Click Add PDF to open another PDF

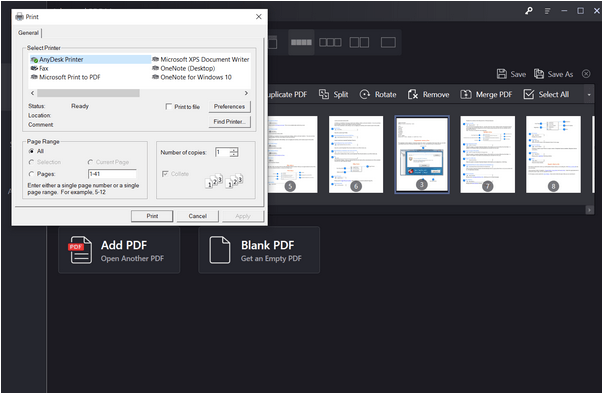coord(119,250)
